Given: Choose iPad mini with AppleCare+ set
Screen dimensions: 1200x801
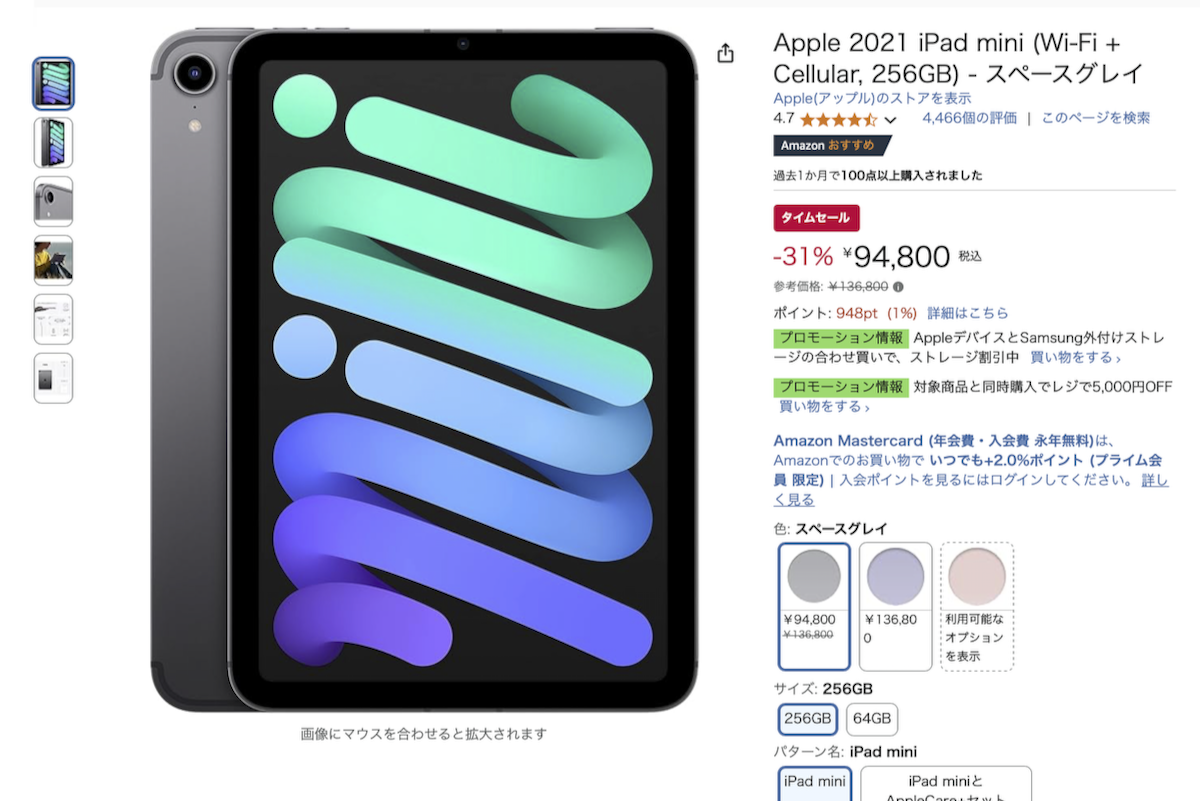Looking at the screenshot, I should 945,784.
